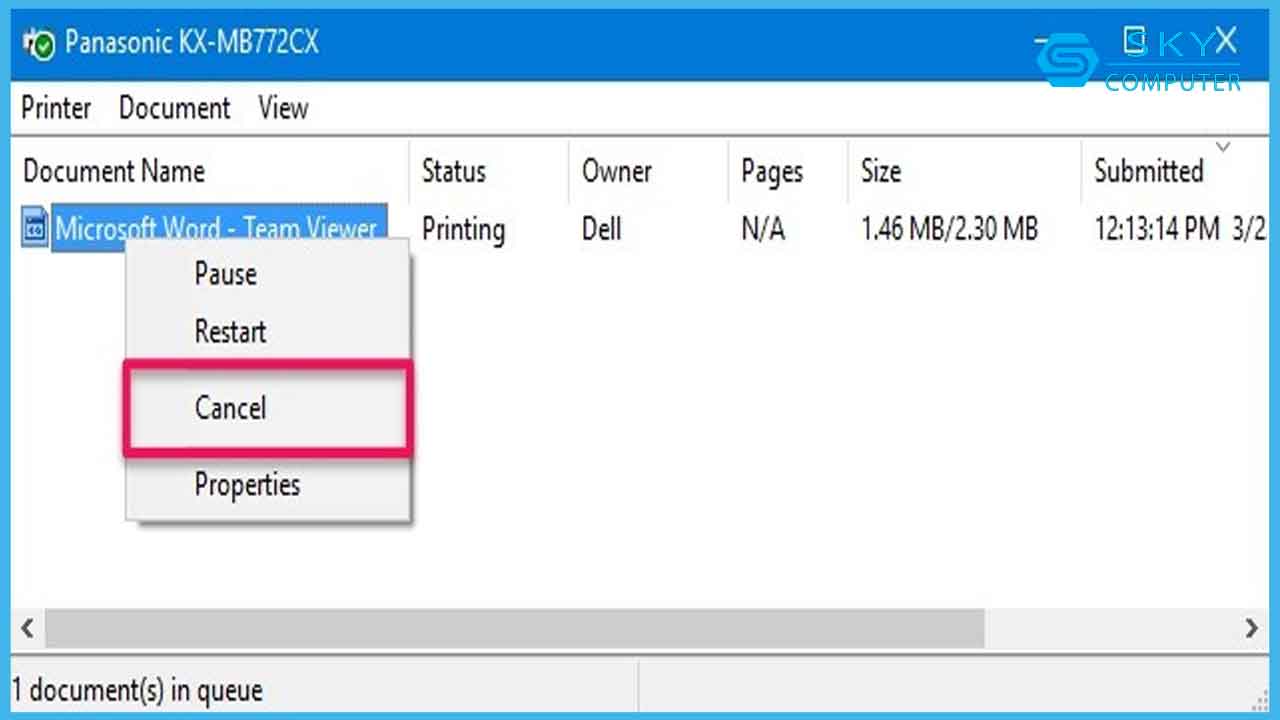Sort by Submitted column header
The height and width of the screenshot is (720, 1280).
coord(1148,171)
